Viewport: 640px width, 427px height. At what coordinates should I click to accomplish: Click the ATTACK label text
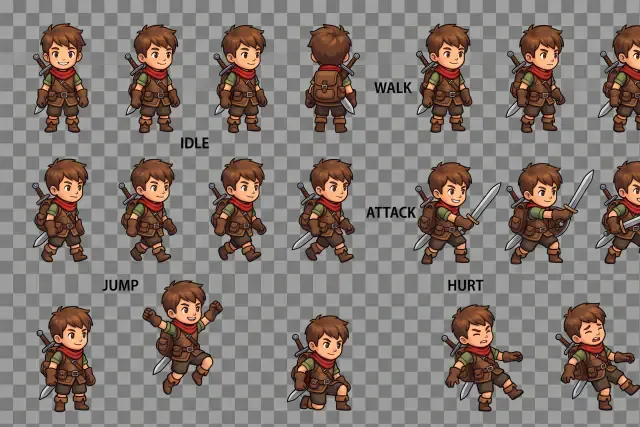point(391,213)
